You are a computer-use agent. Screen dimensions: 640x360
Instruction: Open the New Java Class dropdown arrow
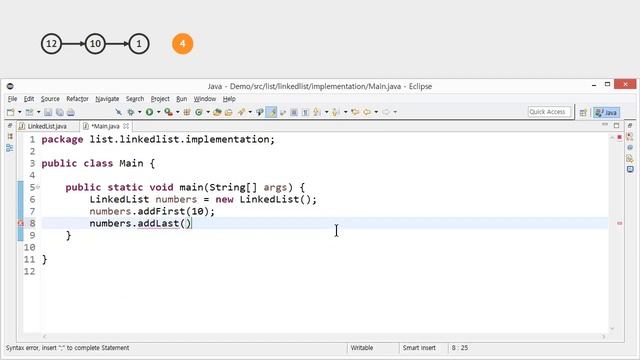(208, 112)
